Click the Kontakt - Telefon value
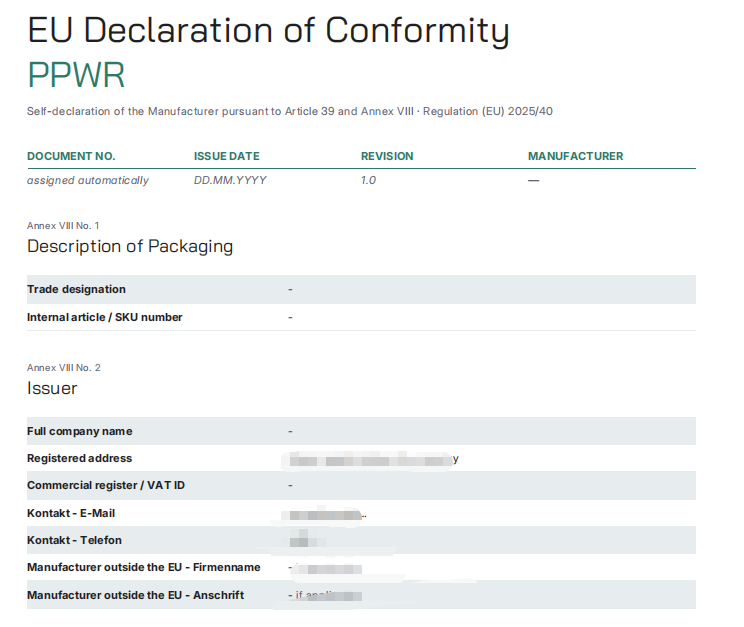The image size is (744, 627). [x=307, y=540]
